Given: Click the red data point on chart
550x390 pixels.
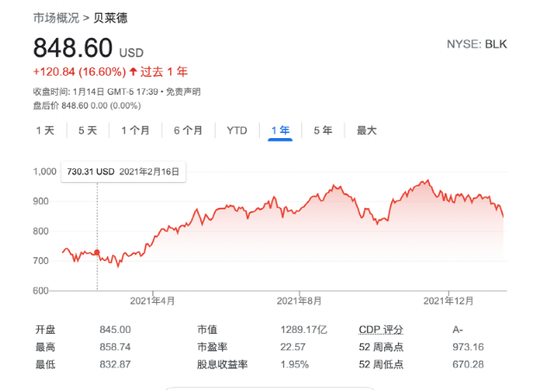Looking at the screenshot, I should (x=97, y=252).
